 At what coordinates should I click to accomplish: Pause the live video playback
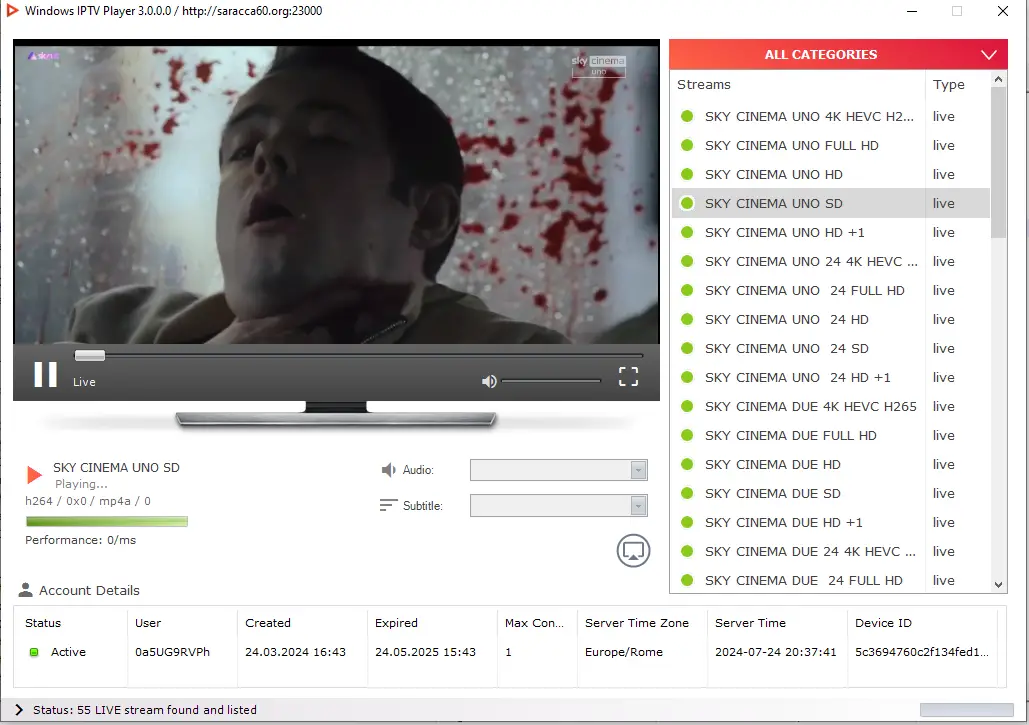[45, 375]
